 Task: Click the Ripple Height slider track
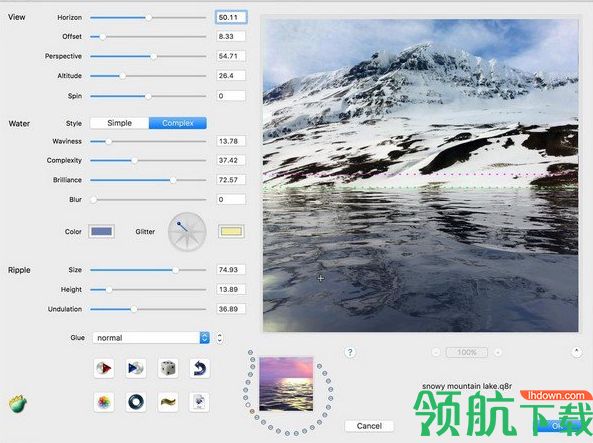click(148, 290)
